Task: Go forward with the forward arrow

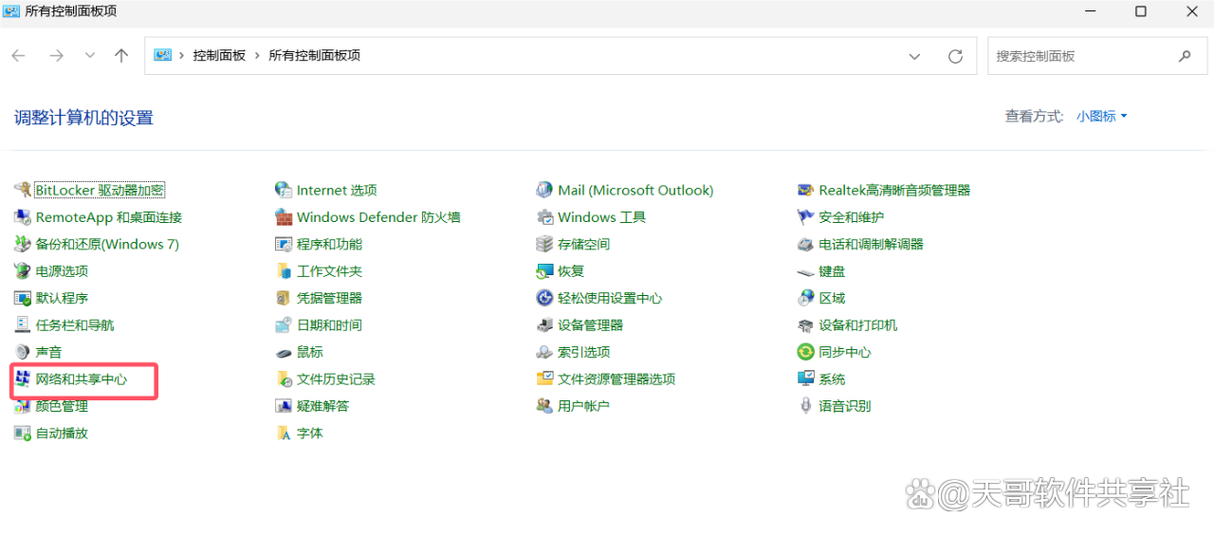Action: [x=56, y=56]
